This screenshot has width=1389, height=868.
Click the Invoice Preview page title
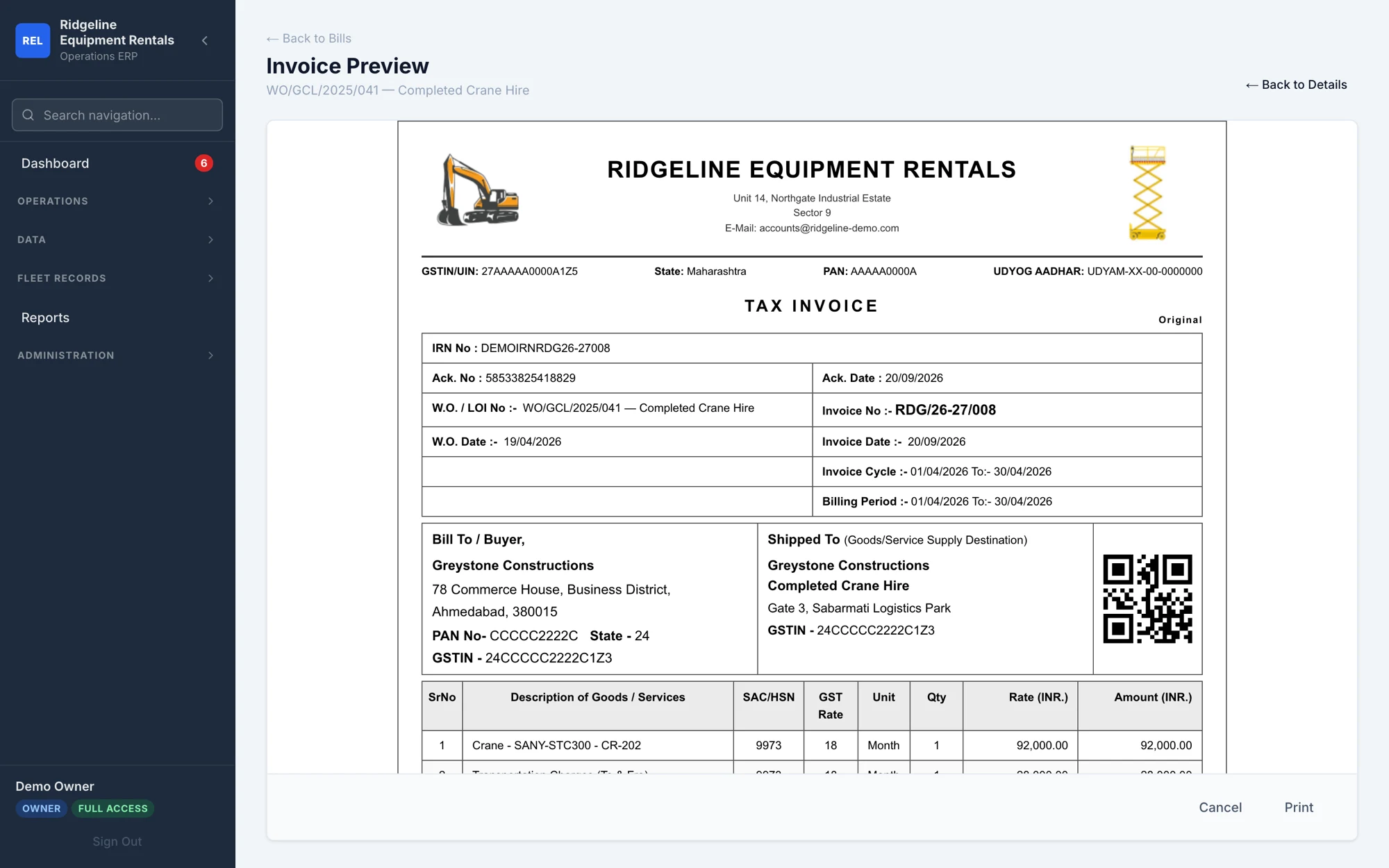(x=347, y=66)
